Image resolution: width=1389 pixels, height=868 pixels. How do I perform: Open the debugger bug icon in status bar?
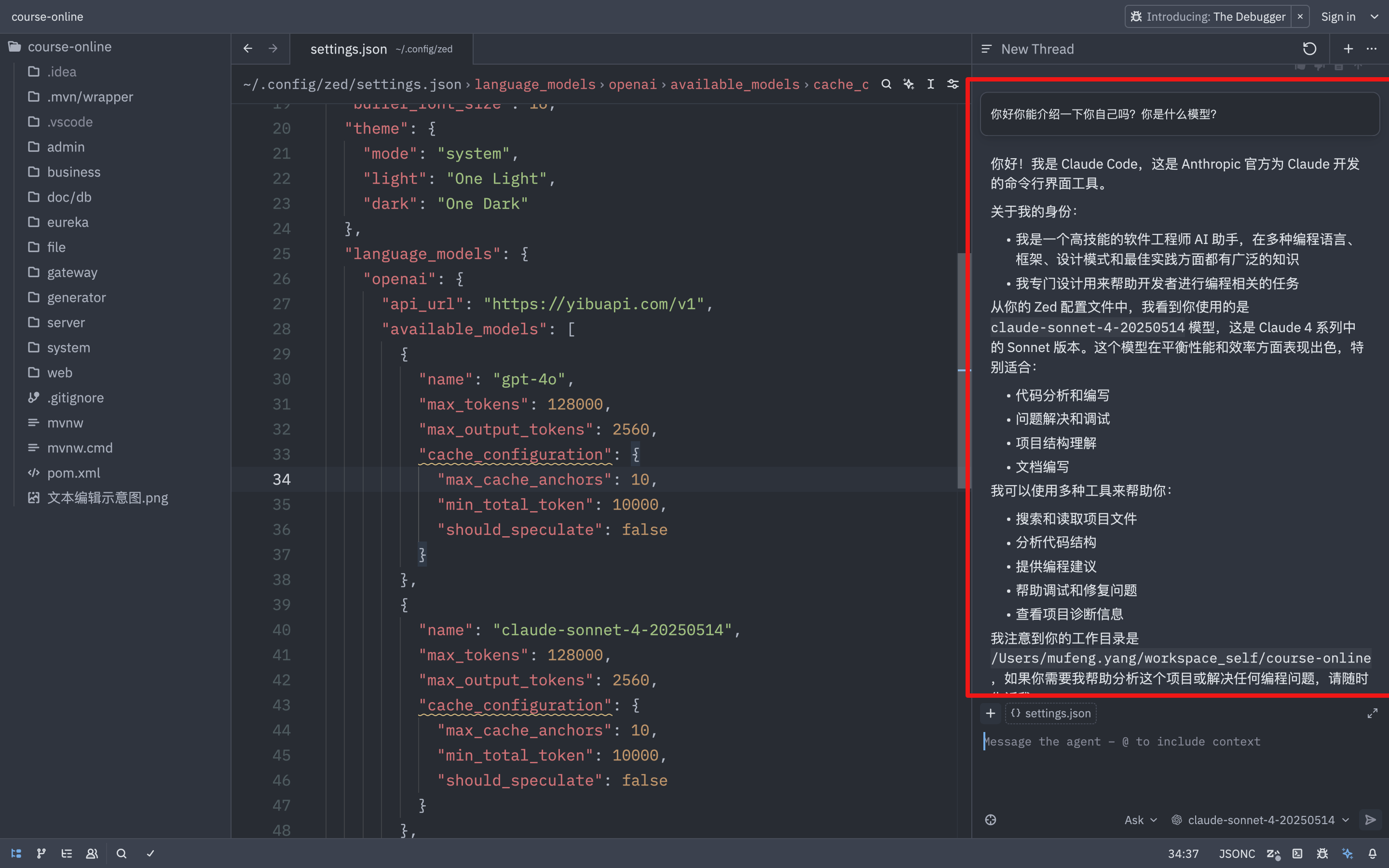pos(1322,853)
